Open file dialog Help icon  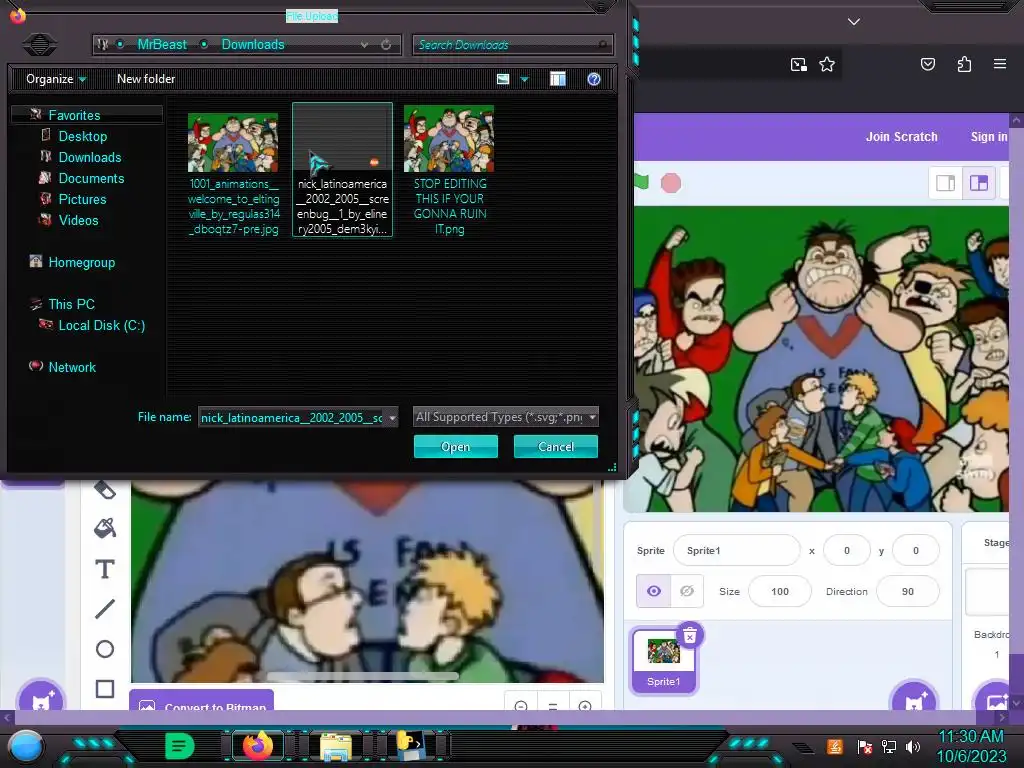pyautogui.click(x=594, y=79)
